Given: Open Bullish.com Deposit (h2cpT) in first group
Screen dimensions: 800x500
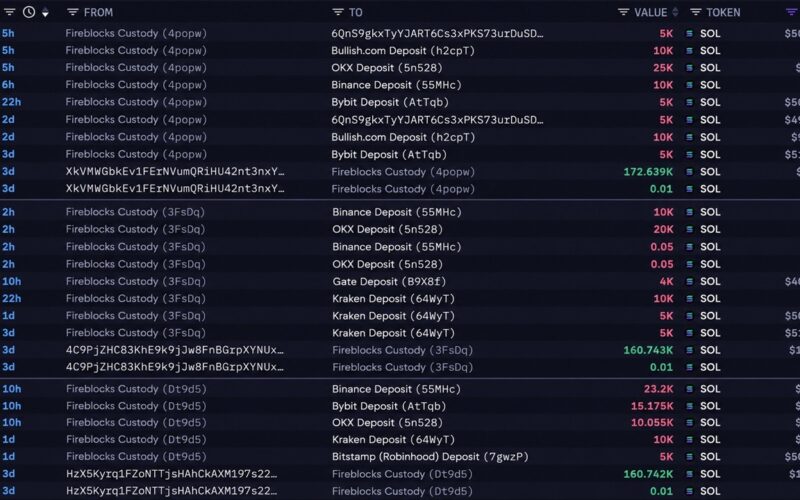Looking at the screenshot, I should pos(403,51).
